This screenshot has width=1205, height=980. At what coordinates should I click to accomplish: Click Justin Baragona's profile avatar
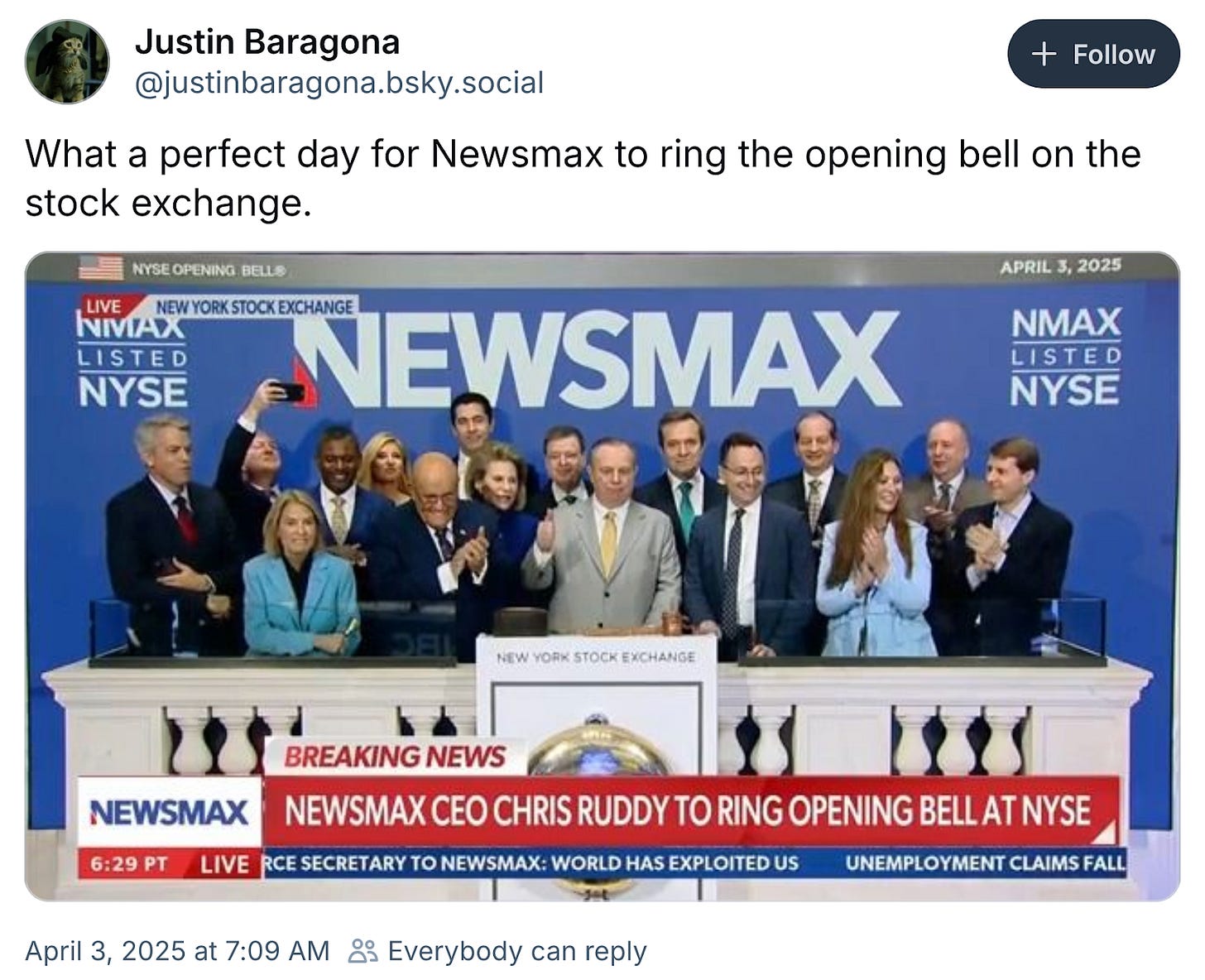[x=67, y=62]
